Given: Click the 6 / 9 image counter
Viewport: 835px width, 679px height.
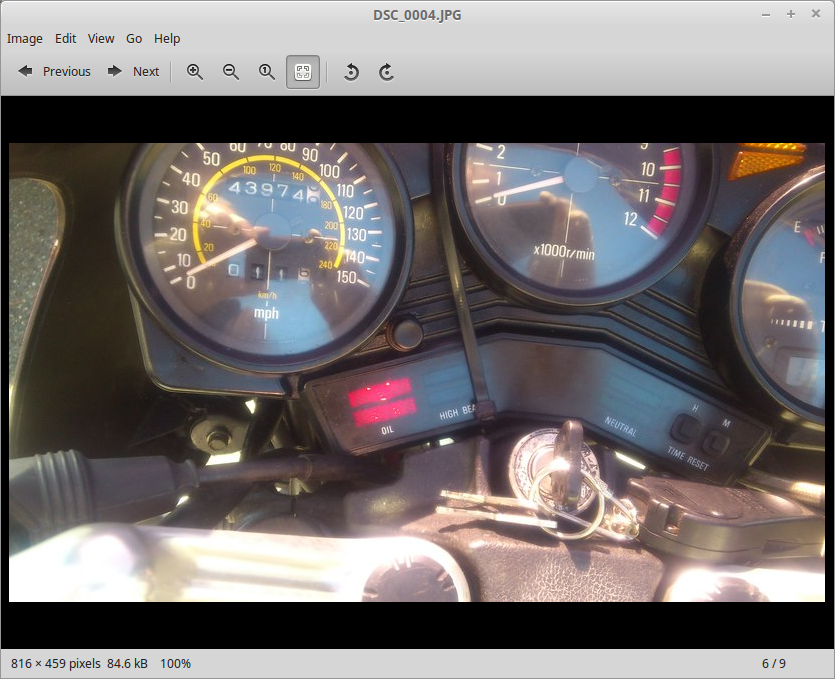Looking at the screenshot, I should click(x=773, y=663).
